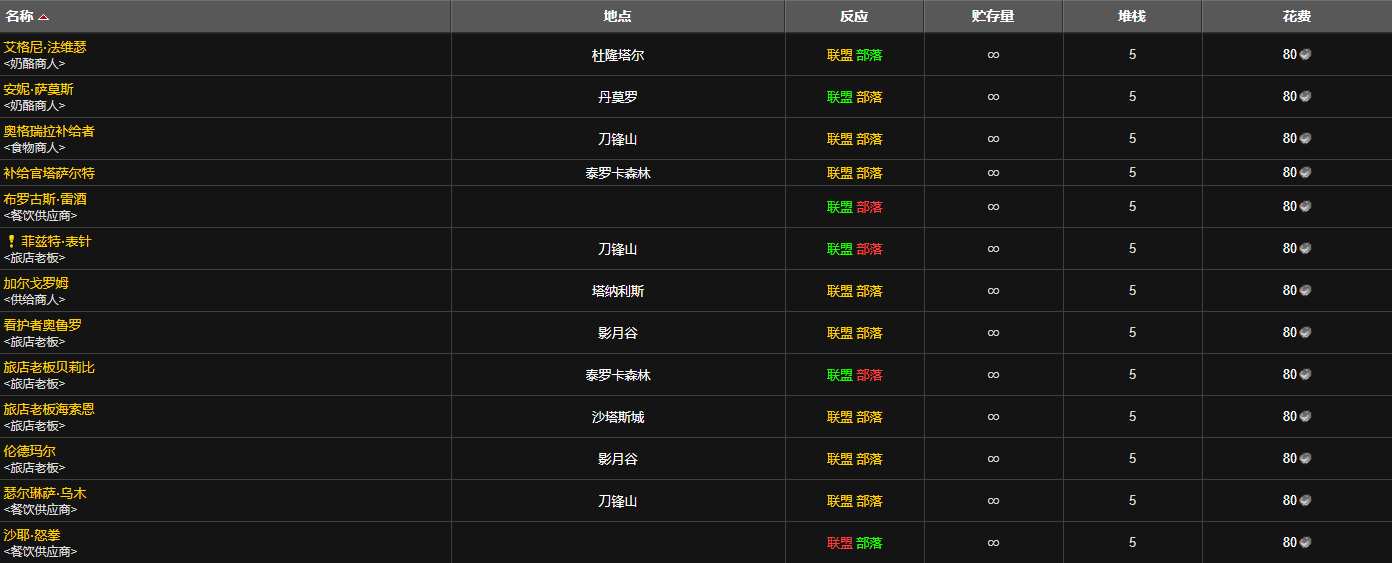Screen dimensions: 1392x563
Task: Go to the 丹莫罗 location link
Action: pos(618,97)
